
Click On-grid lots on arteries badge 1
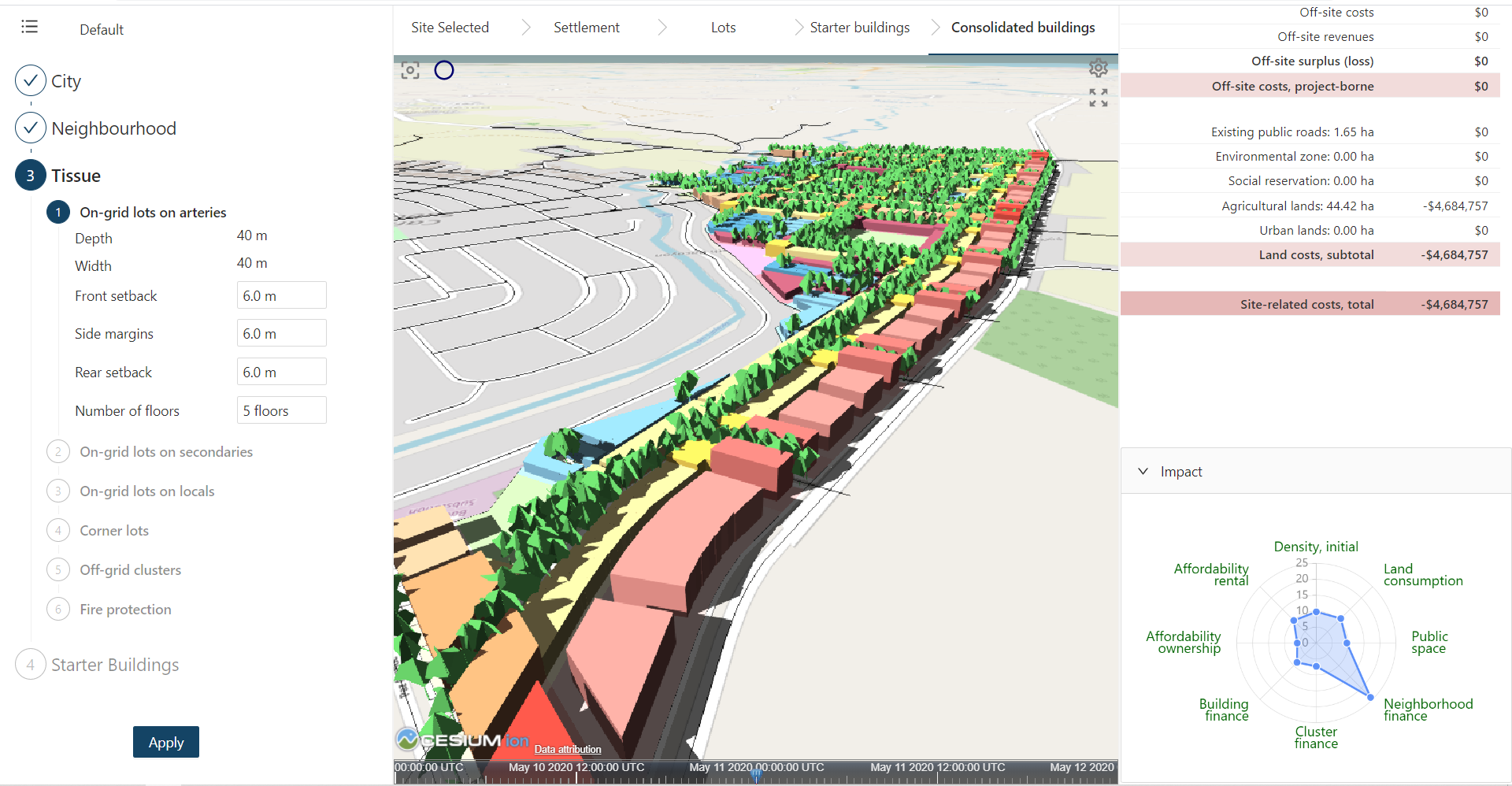click(x=58, y=212)
